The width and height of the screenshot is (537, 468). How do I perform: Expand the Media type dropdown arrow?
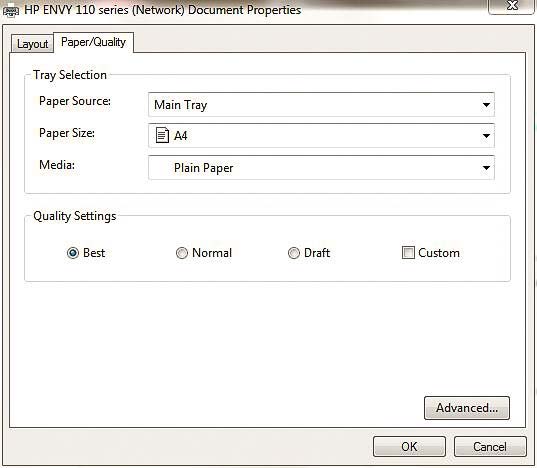pos(486,168)
